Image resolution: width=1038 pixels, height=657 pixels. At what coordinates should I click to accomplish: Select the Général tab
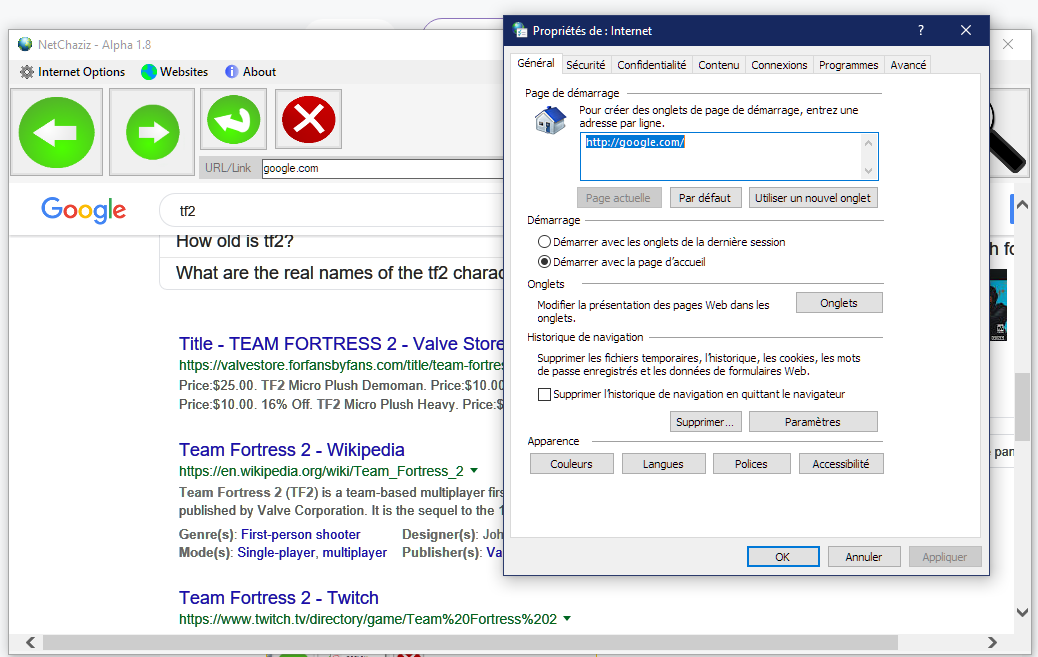coord(536,63)
